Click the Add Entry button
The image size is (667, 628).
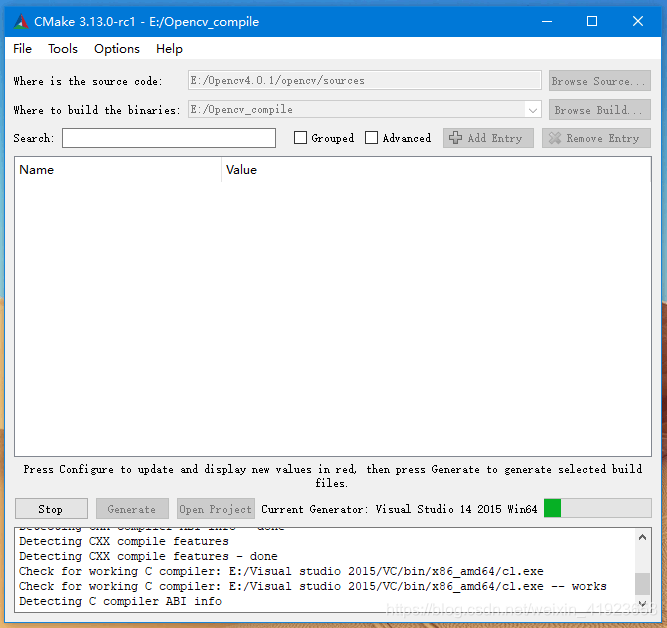488,138
